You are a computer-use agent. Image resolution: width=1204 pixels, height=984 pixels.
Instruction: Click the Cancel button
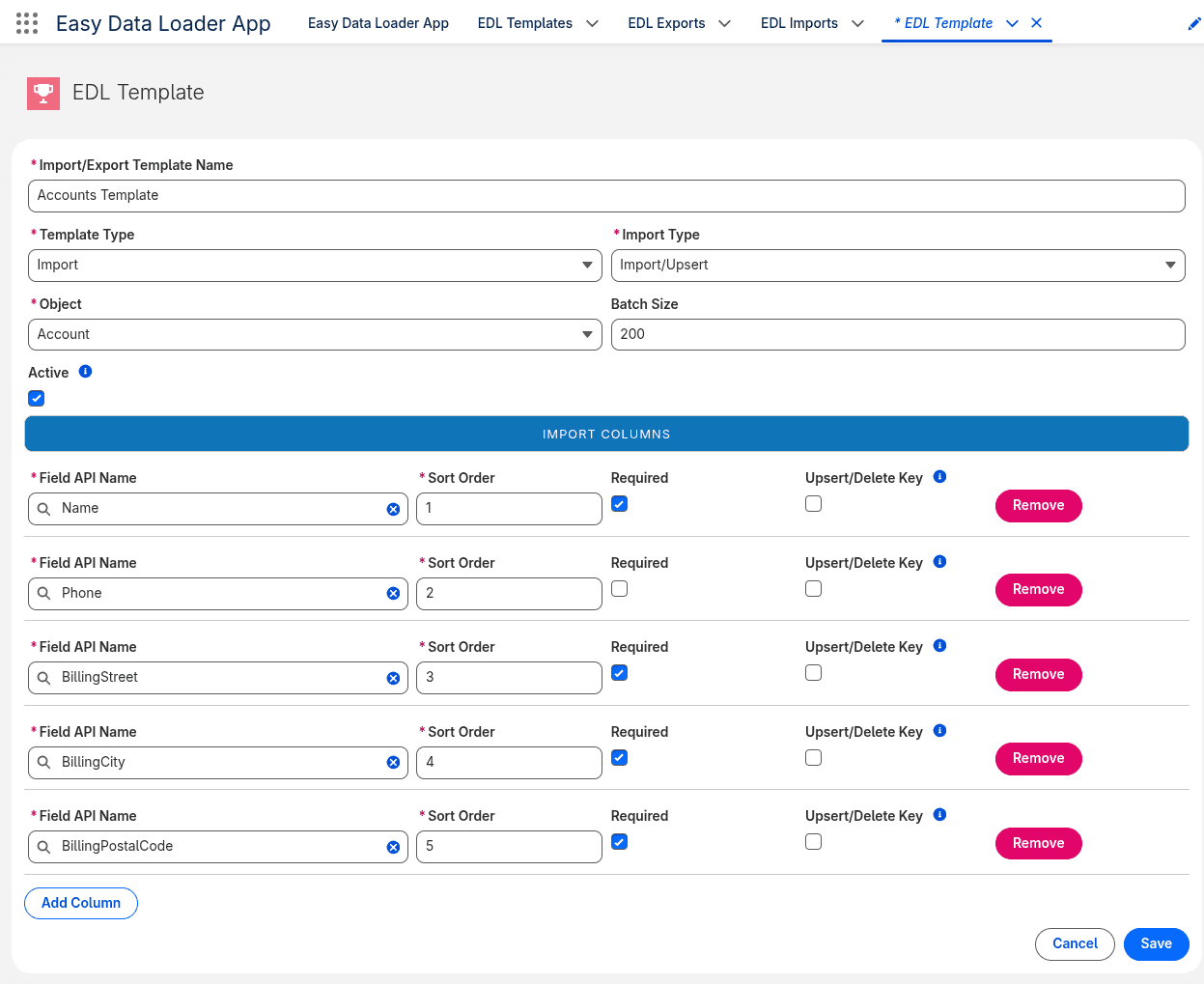coord(1075,944)
